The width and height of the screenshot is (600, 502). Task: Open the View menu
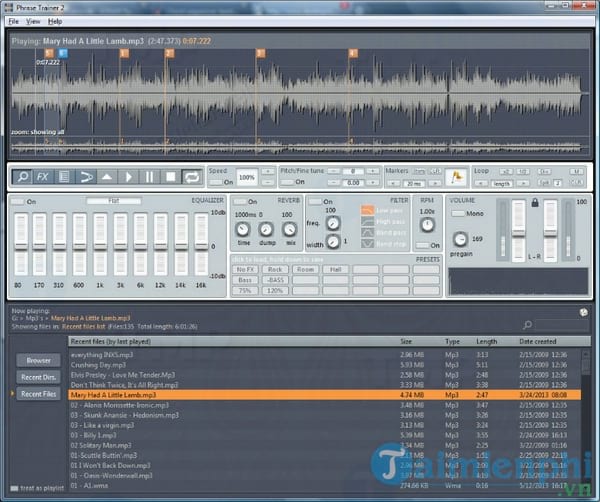[x=34, y=20]
